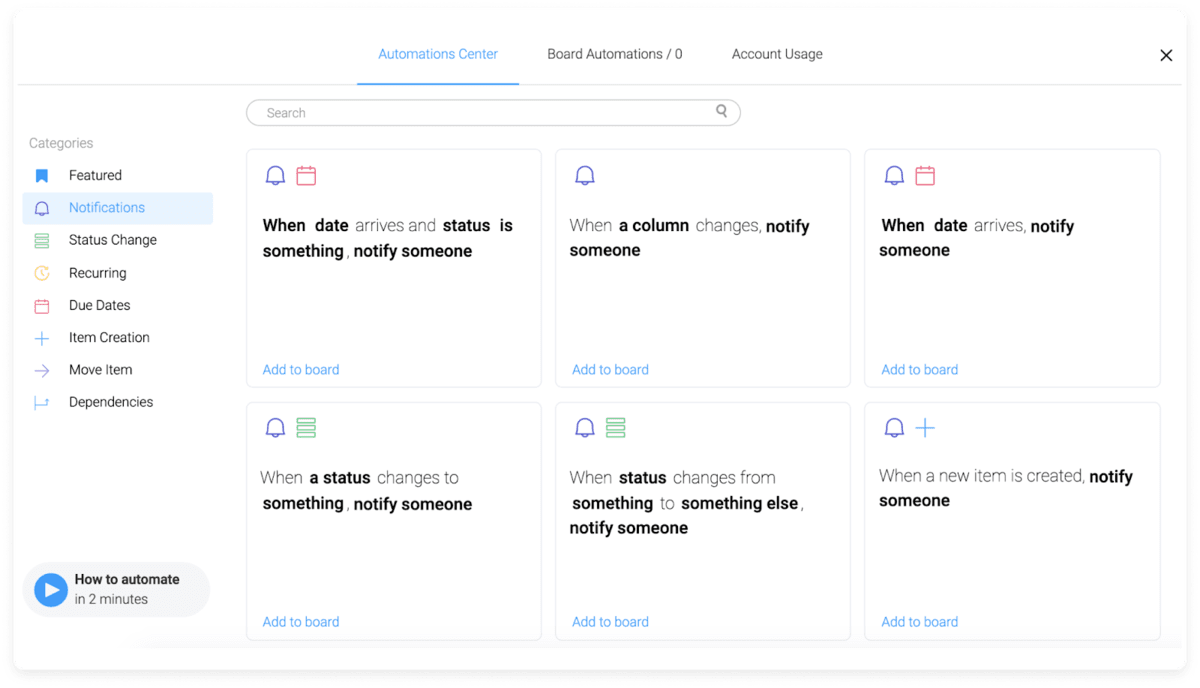Add 'new item is created' automation to board
The height and width of the screenshot is (688, 1200).
919,622
